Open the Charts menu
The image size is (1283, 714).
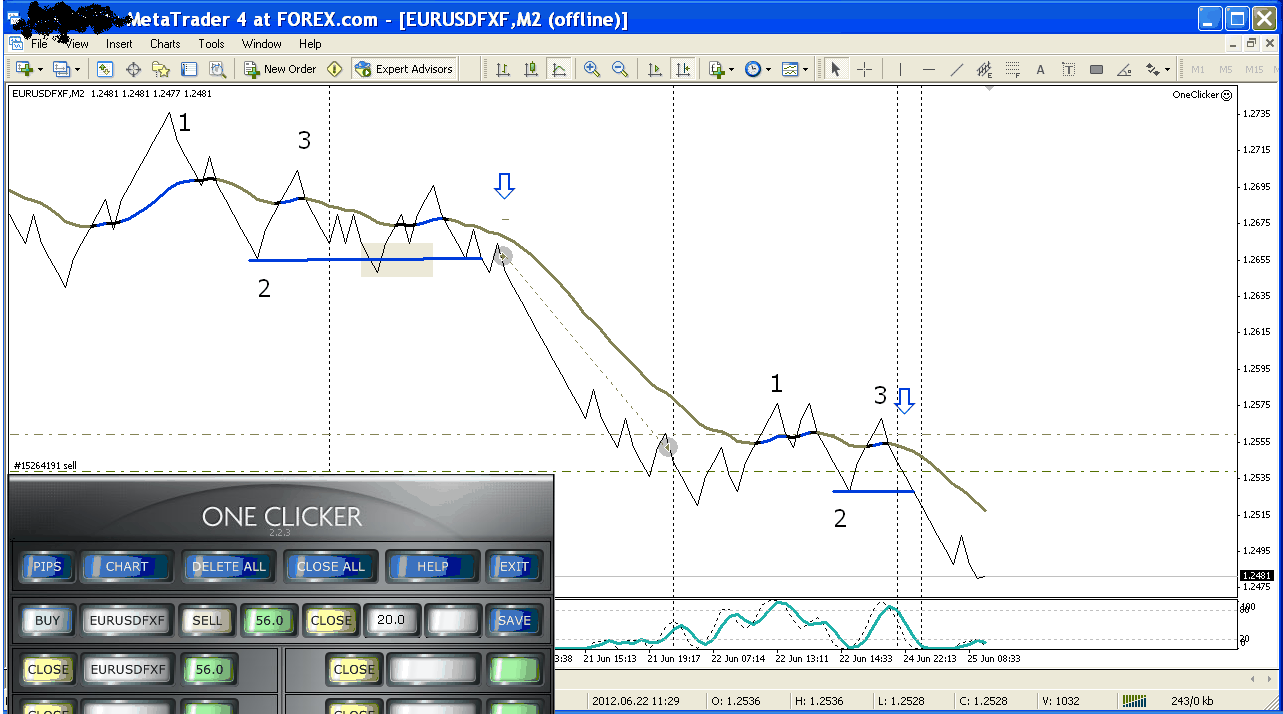coord(165,44)
